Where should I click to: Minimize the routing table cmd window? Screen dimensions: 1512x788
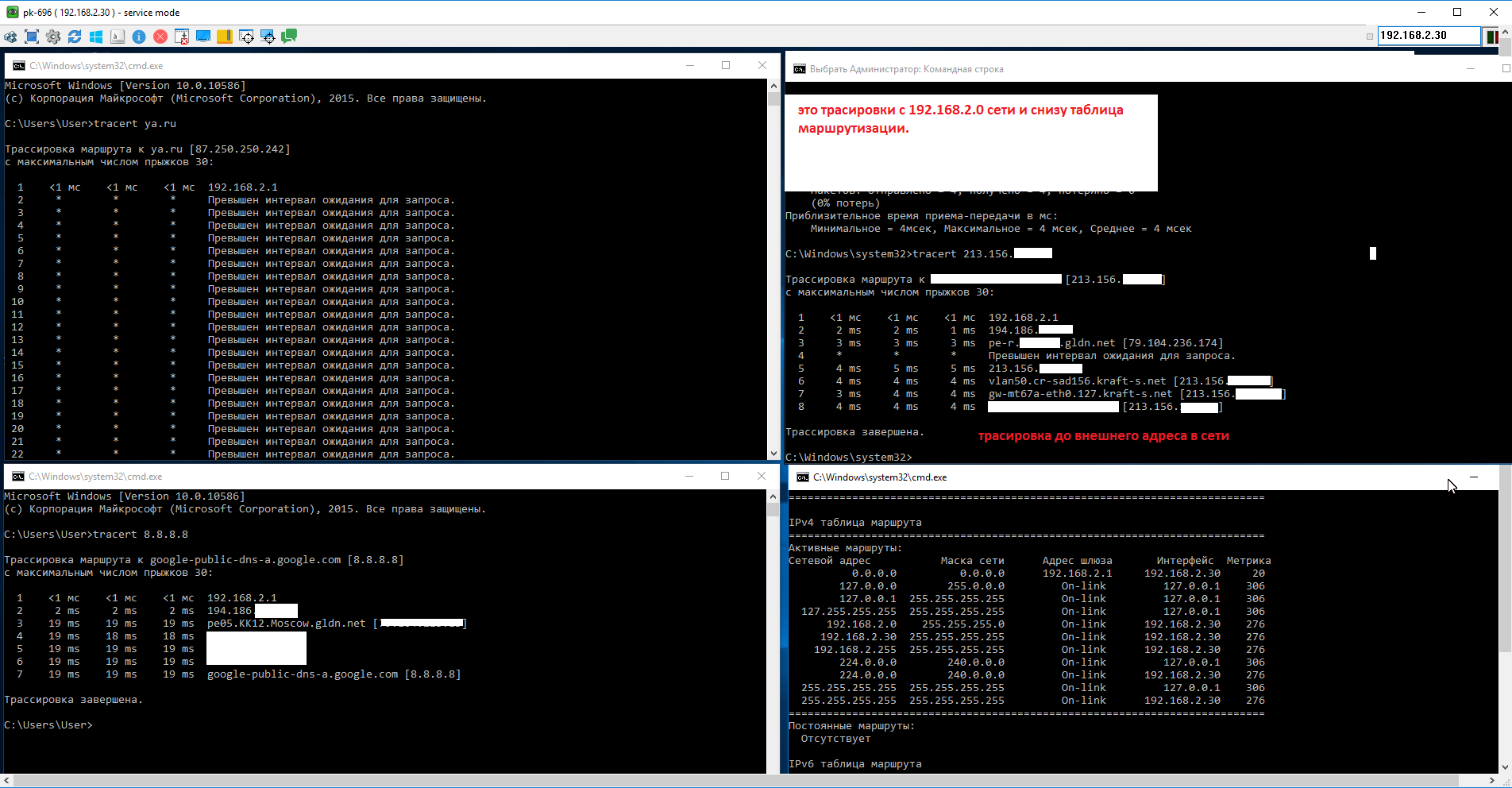tap(1474, 477)
